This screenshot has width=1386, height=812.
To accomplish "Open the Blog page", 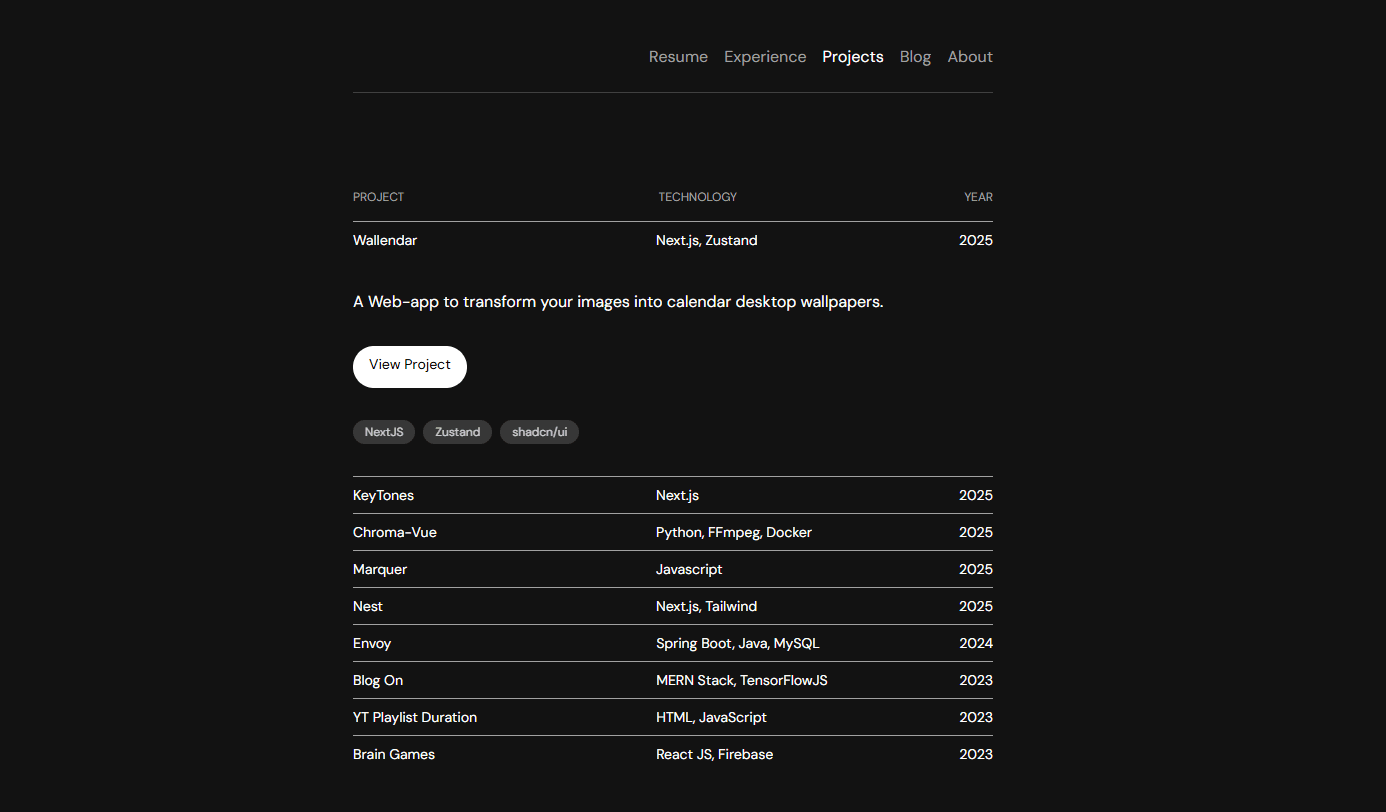I will 915,57.
